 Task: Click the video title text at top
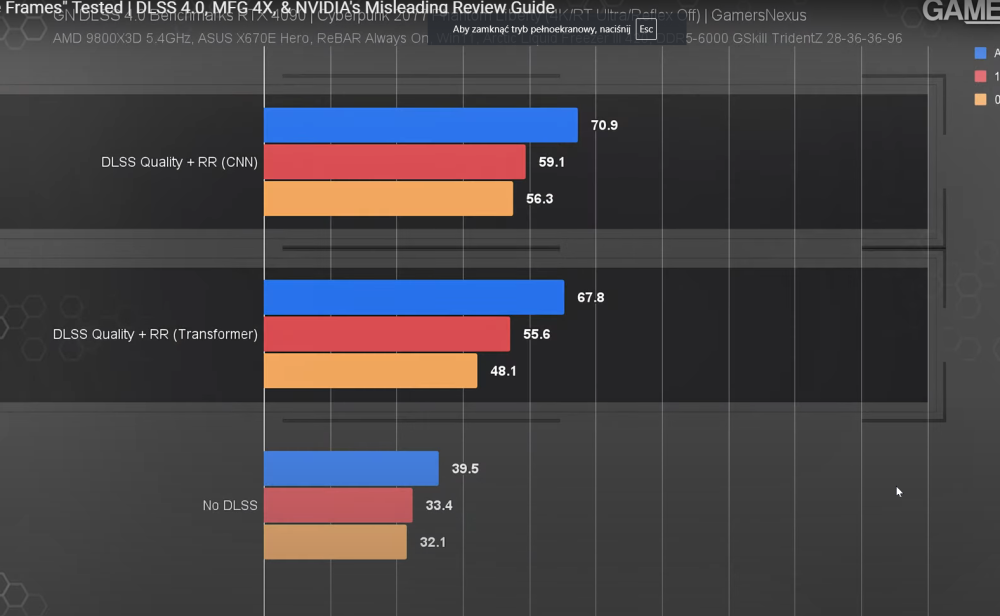[277, 8]
